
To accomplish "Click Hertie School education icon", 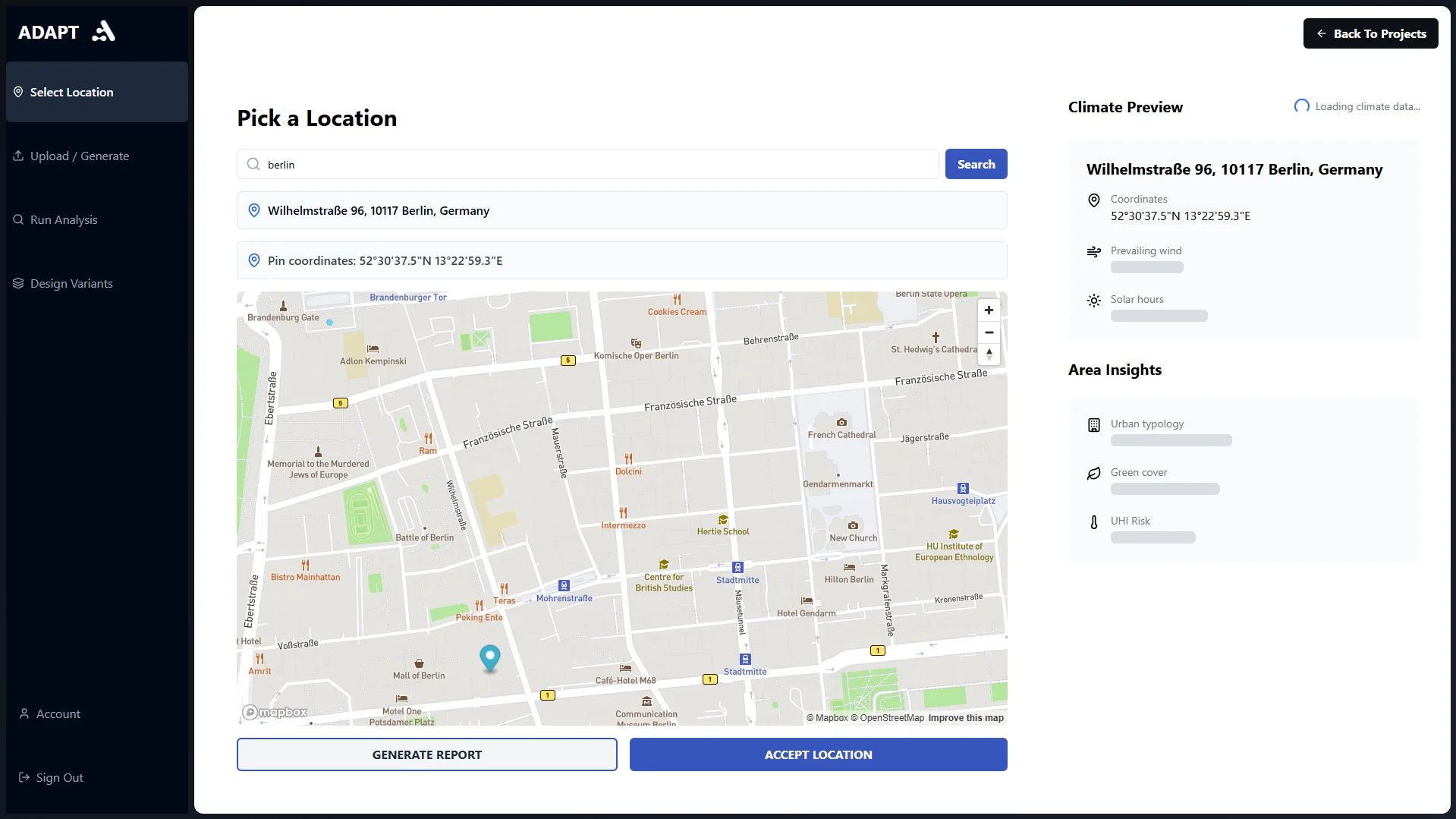I will (x=723, y=520).
